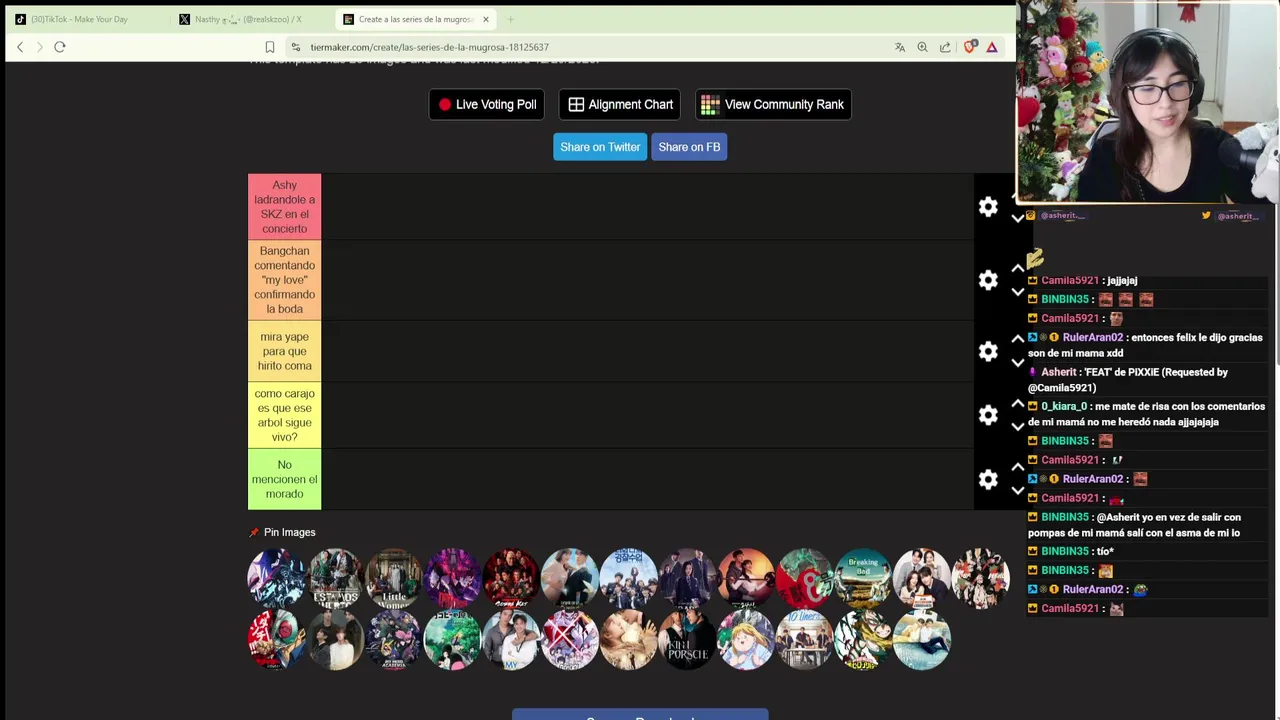Select the KinnPorsche thumbnail
The width and height of the screenshot is (1280, 720).
(687, 639)
